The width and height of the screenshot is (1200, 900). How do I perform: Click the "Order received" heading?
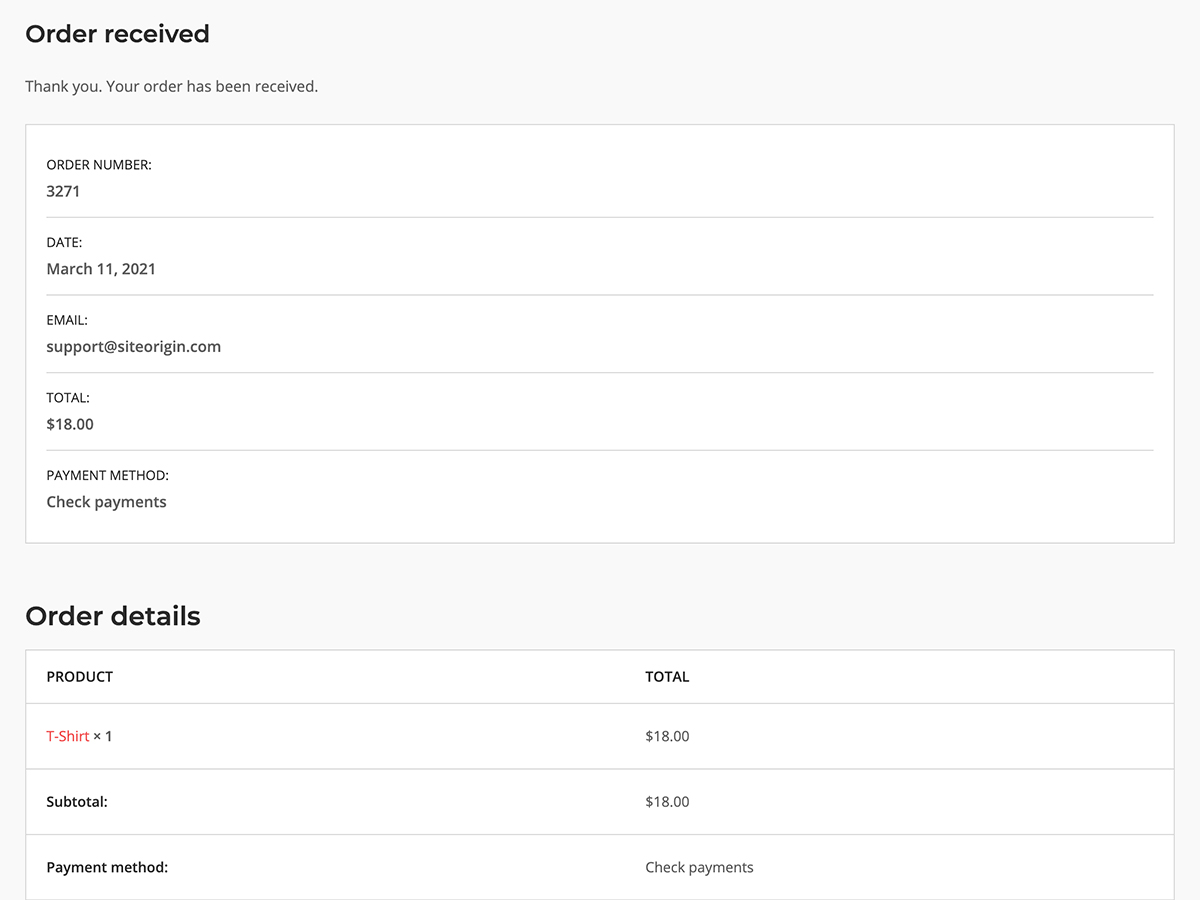tap(117, 34)
